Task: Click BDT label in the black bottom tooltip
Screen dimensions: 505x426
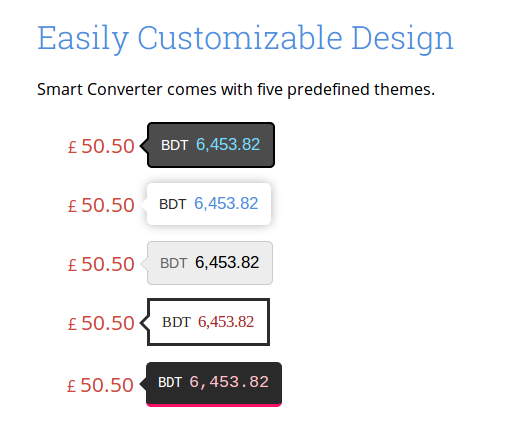Action: tap(170, 382)
